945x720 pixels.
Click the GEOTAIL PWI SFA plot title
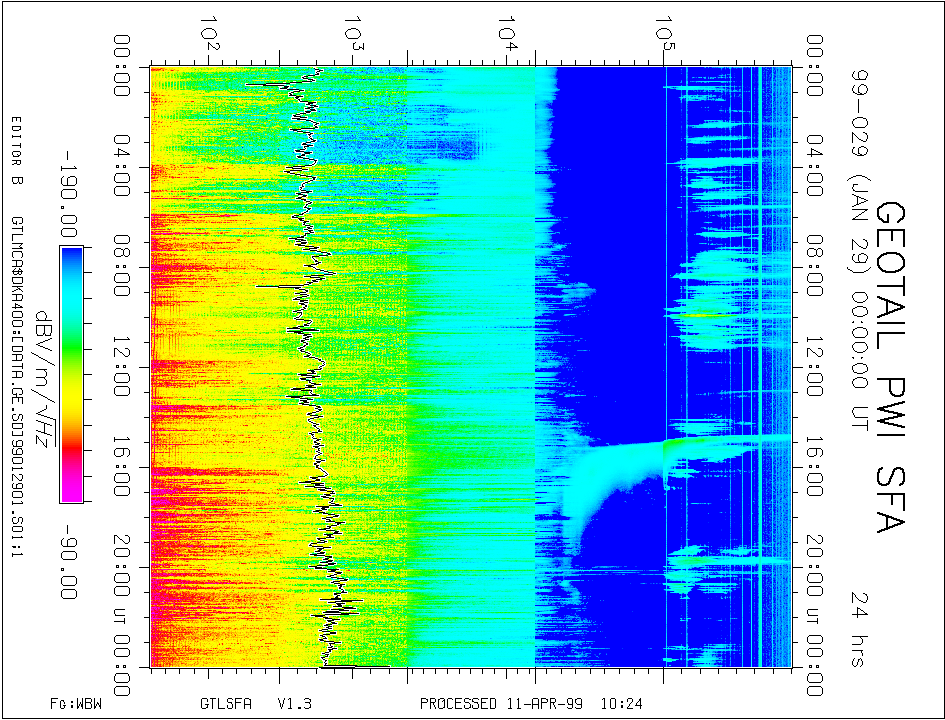tap(890, 367)
